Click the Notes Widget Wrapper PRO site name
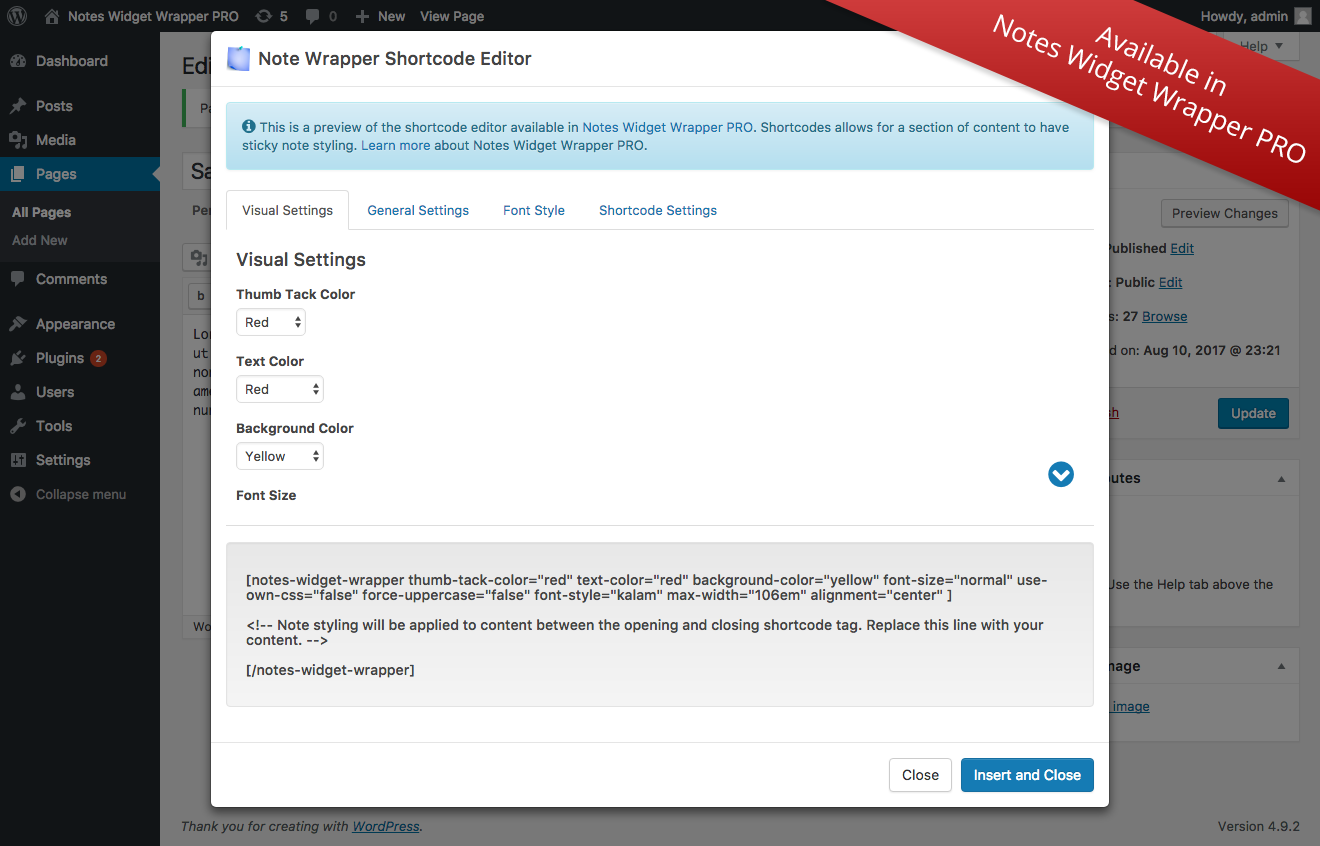This screenshot has width=1320, height=846. click(153, 16)
